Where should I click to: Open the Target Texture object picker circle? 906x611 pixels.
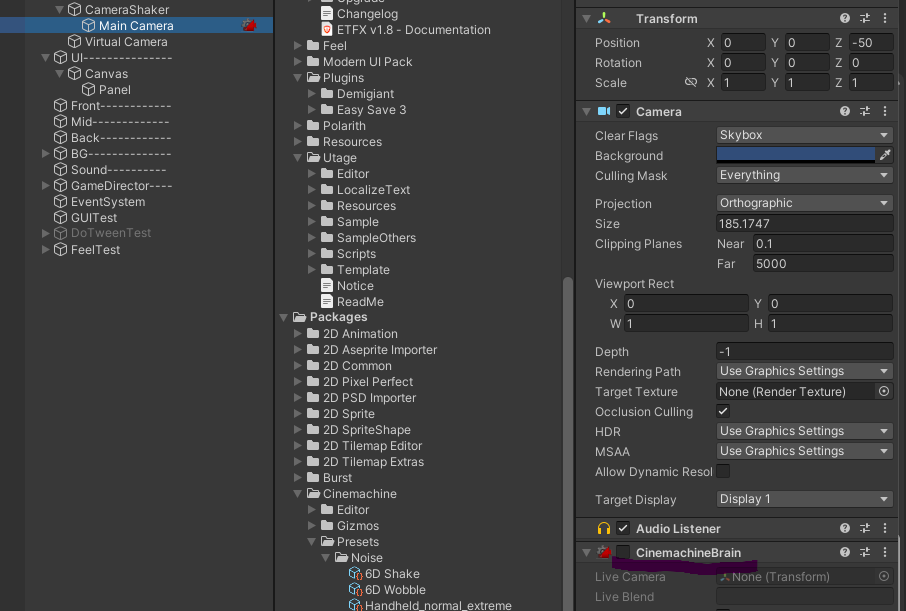pos(884,391)
